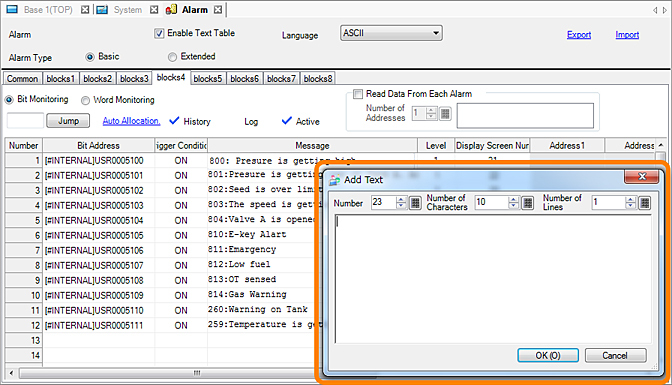The image size is (672, 385).
Task: Close the Base 1(TOP) tab
Action: pyautogui.click(x=85, y=9)
